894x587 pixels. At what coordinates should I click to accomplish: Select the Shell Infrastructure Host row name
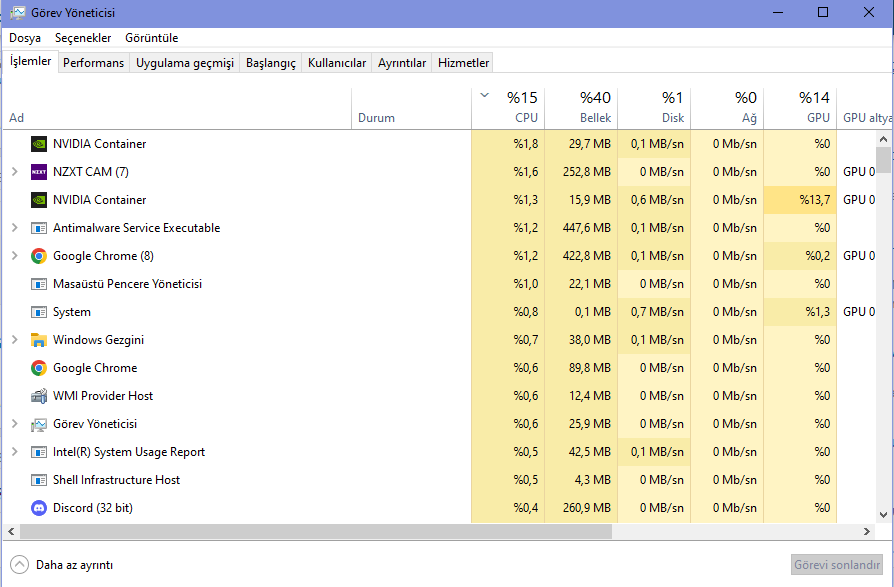(x=116, y=480)
